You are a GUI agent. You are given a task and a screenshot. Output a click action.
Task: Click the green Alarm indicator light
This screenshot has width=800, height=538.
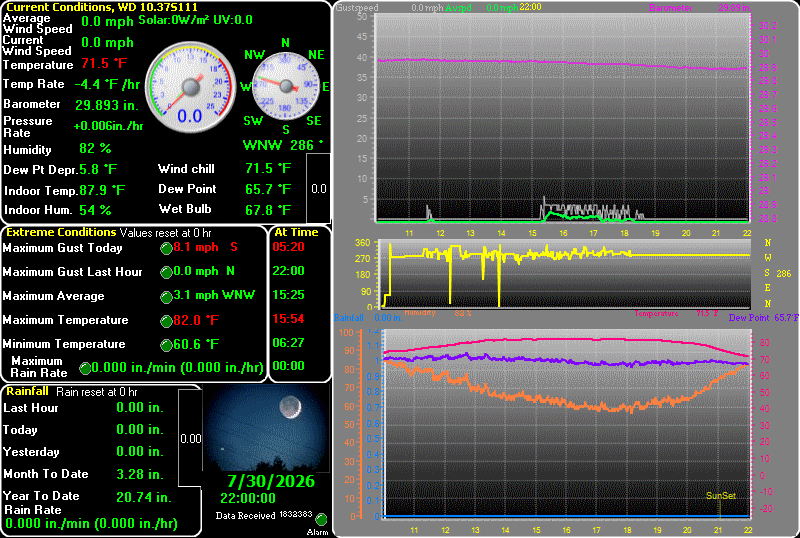tap(321, 520)
